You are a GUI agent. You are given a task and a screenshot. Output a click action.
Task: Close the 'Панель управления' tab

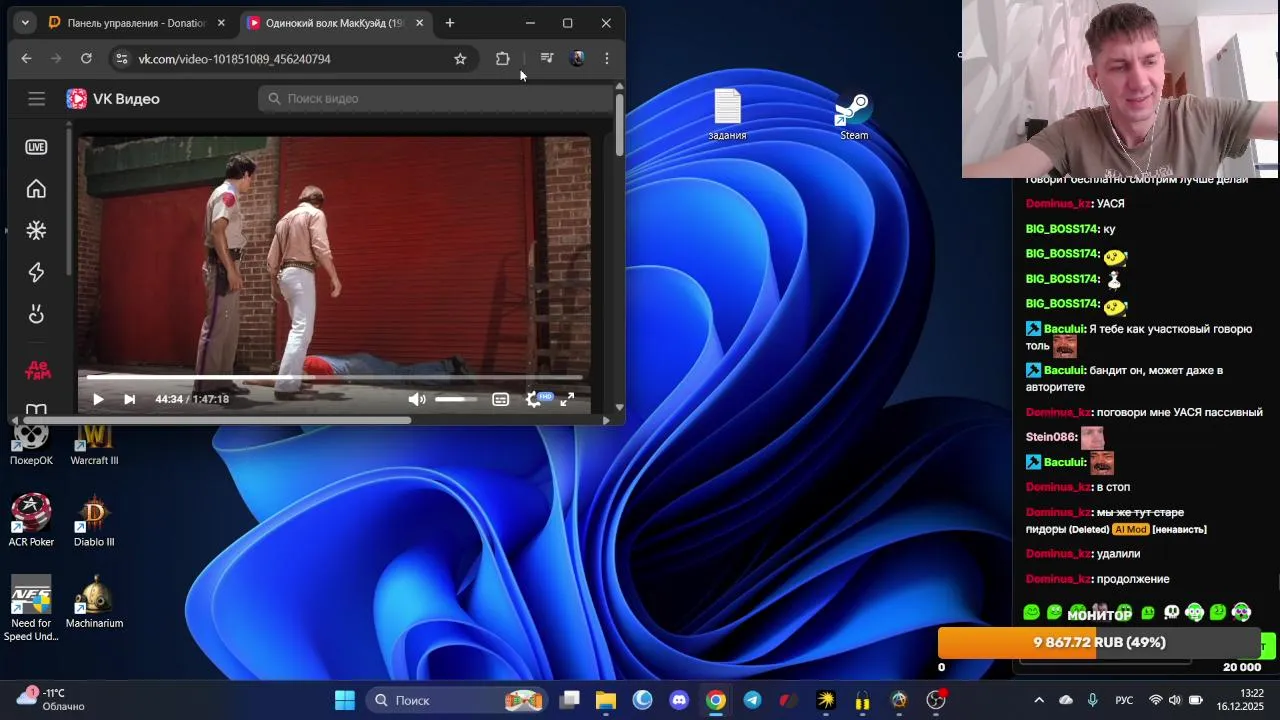click(x=221, y=23)
